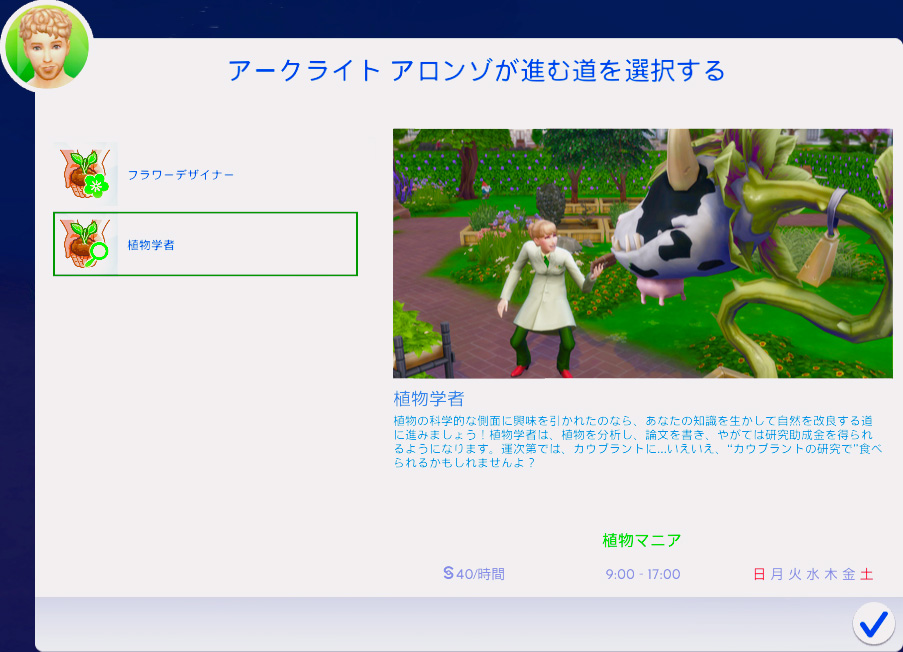Select the フラワーデザイナー career label

point(181,175)
